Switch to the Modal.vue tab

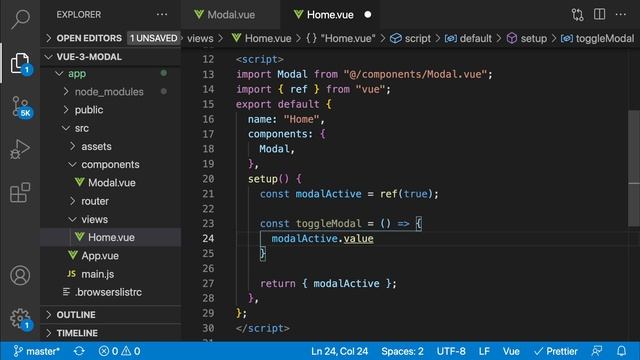coord(231,15)
